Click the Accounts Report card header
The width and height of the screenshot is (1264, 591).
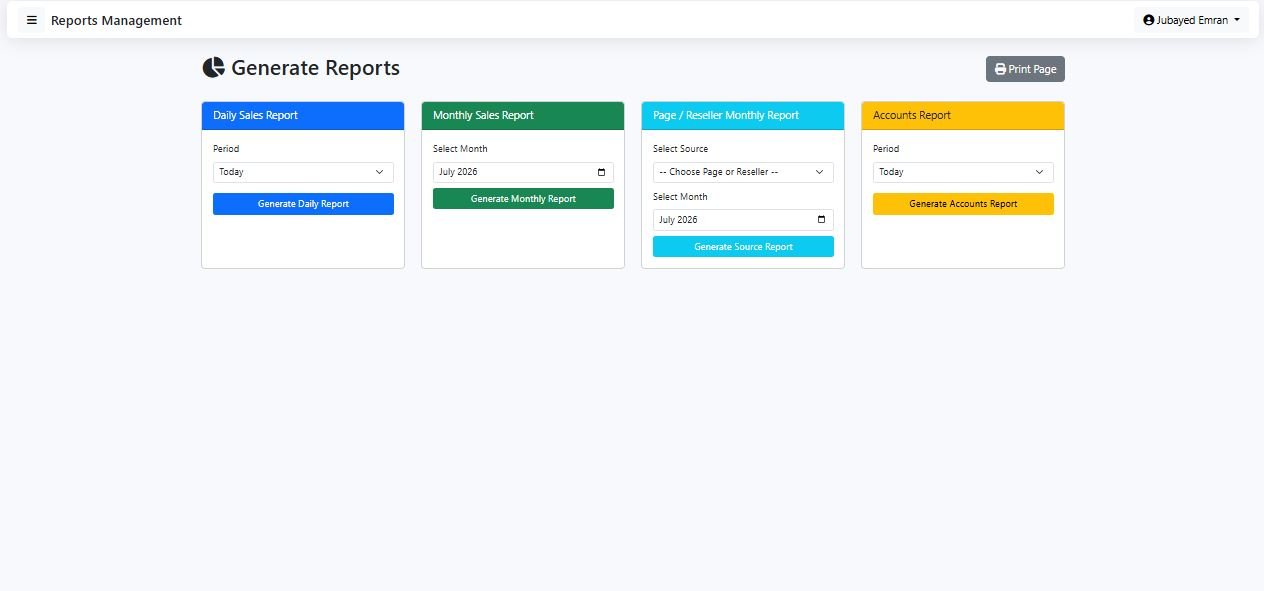pos(963,116)
